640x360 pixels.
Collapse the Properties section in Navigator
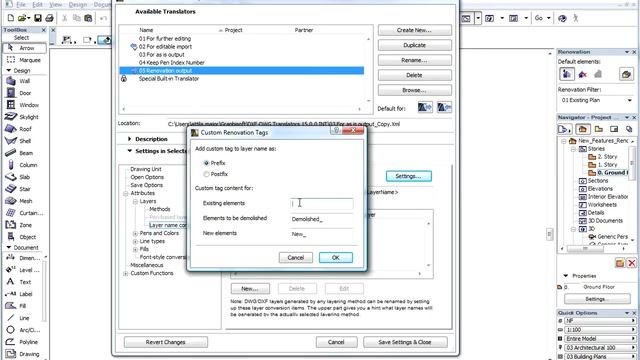[x=566, y=276]
